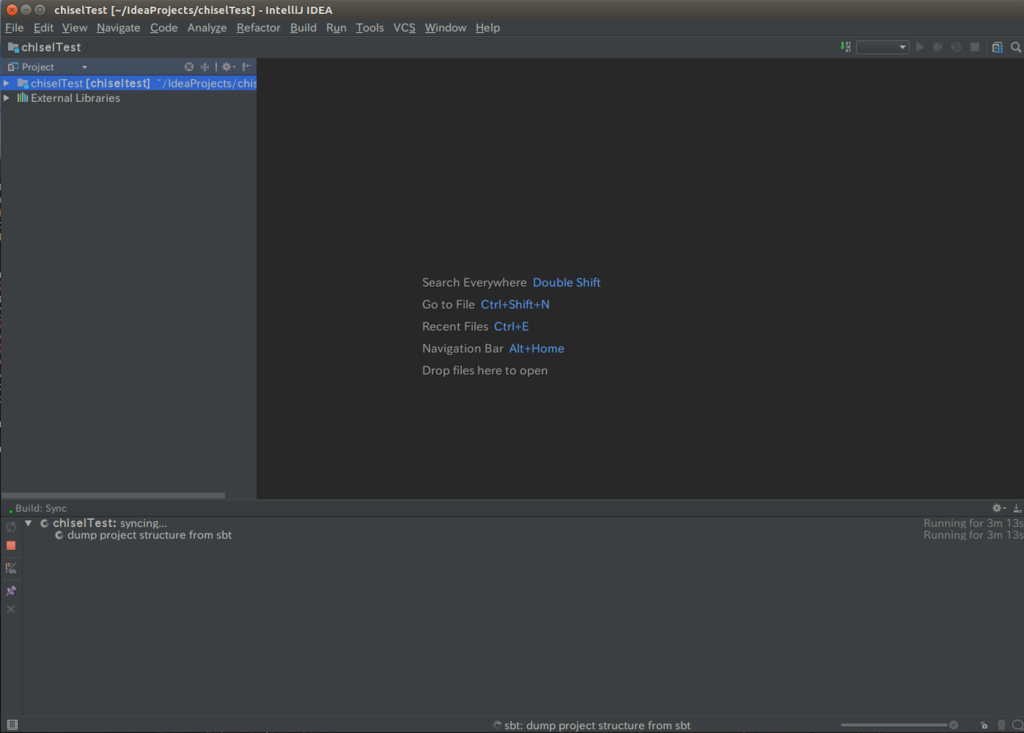Select External Libraries tree item
Image resolution: width=1024 pixels, height=733 pixels.
75,98
